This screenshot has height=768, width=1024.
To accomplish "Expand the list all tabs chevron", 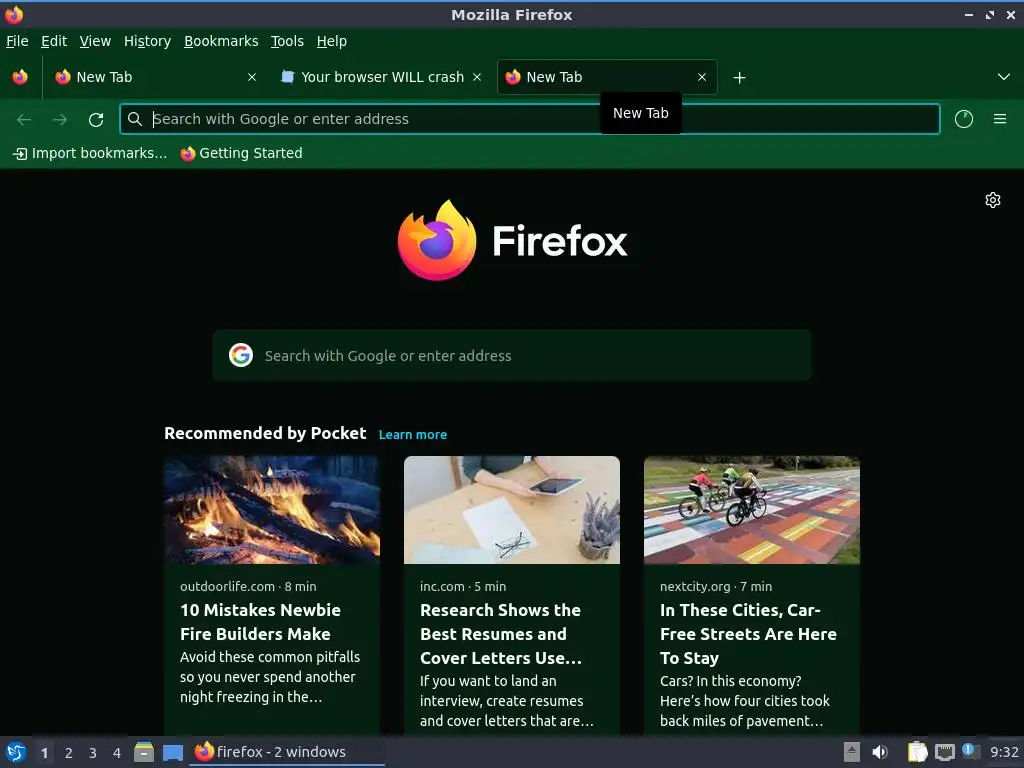I will 1004,77.
